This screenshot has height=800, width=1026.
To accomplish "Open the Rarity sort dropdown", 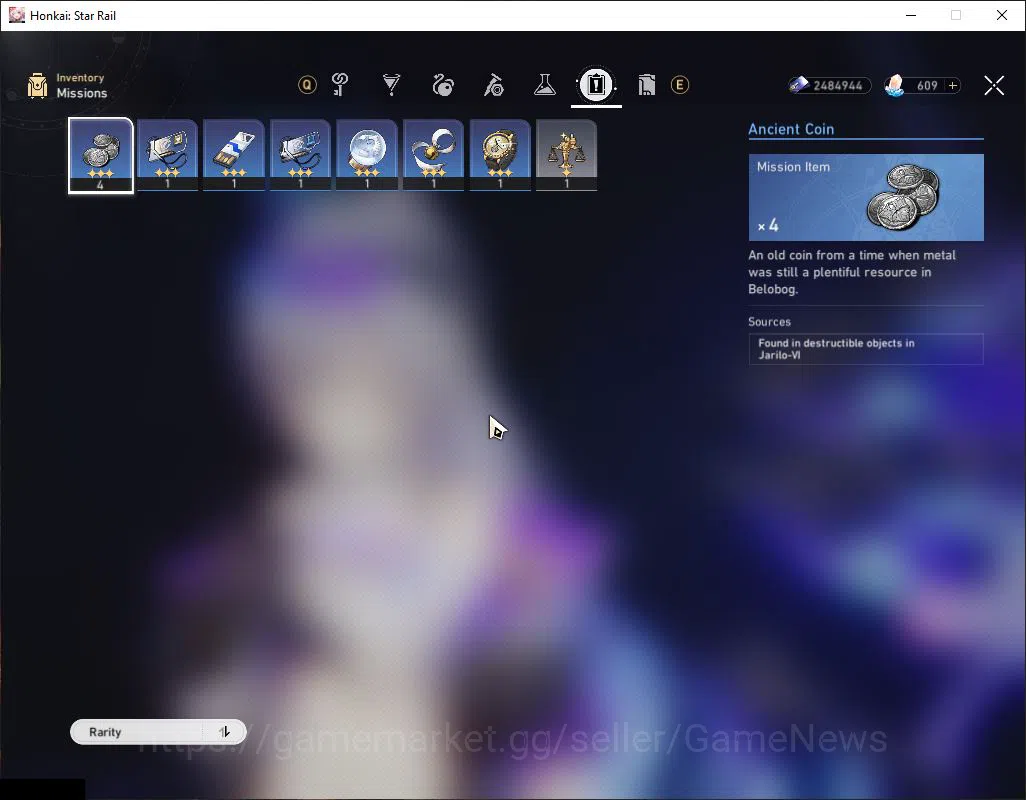I will [x=158, y=732].
